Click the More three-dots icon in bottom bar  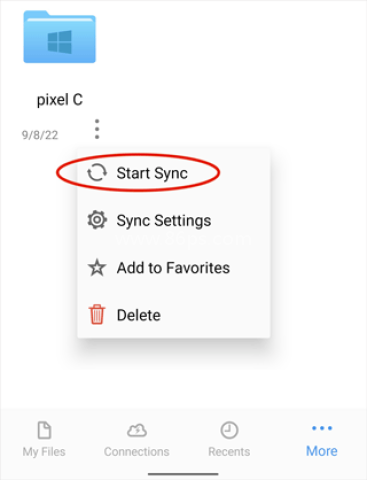coord(322,428)
